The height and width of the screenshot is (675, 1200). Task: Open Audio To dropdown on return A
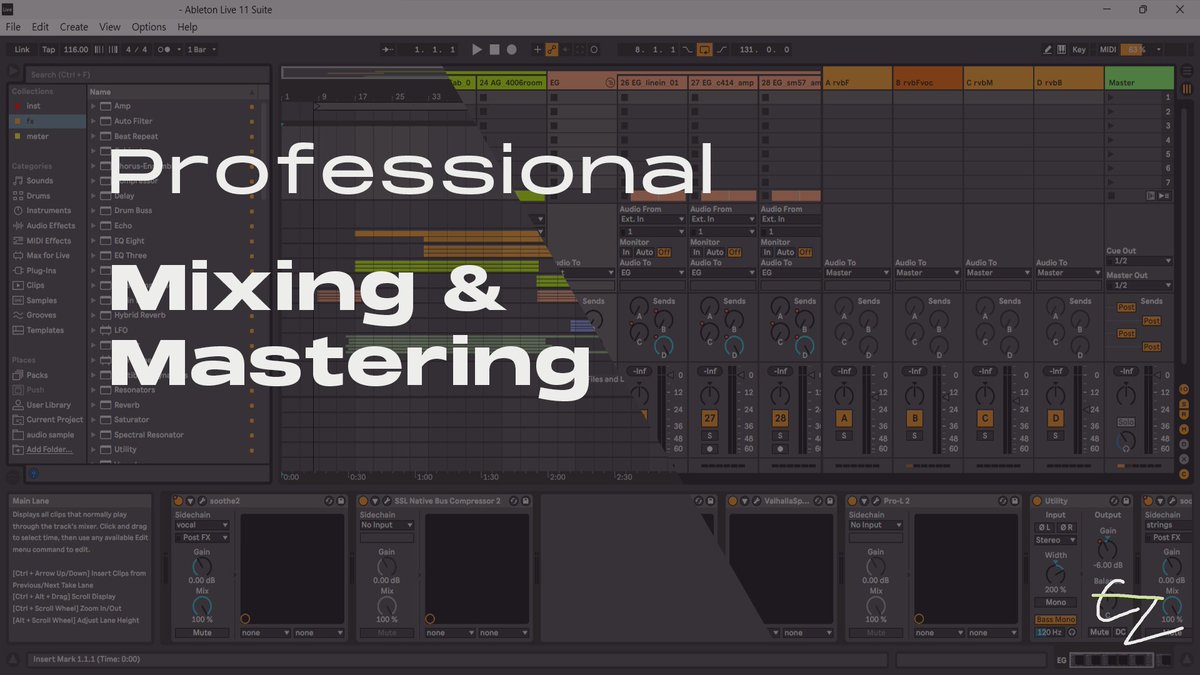(x=857, y=272)
